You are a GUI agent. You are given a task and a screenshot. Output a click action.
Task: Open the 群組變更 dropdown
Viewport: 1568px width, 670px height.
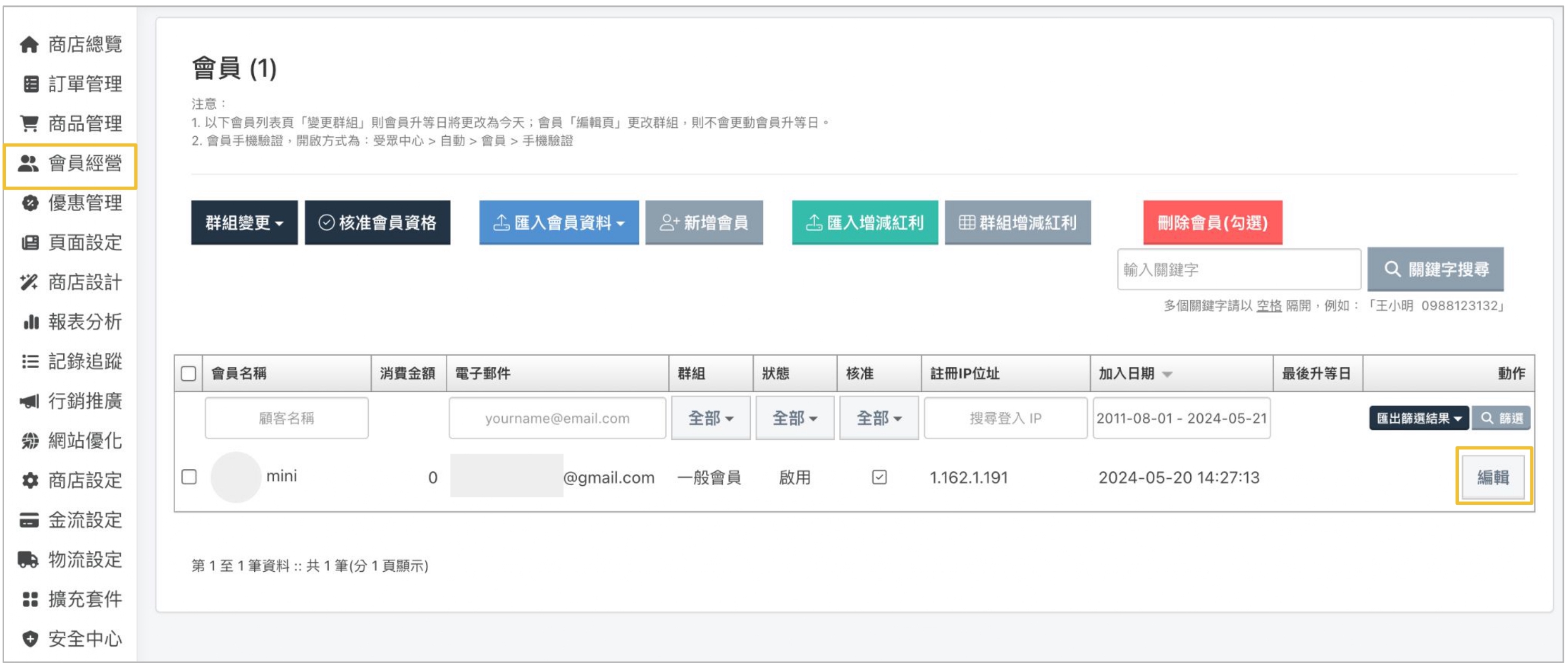244,223
